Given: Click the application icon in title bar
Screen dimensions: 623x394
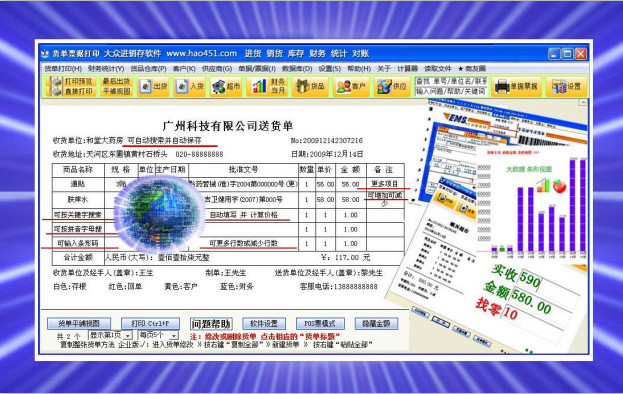Looking at the screenshot, I should click(46, 54).
